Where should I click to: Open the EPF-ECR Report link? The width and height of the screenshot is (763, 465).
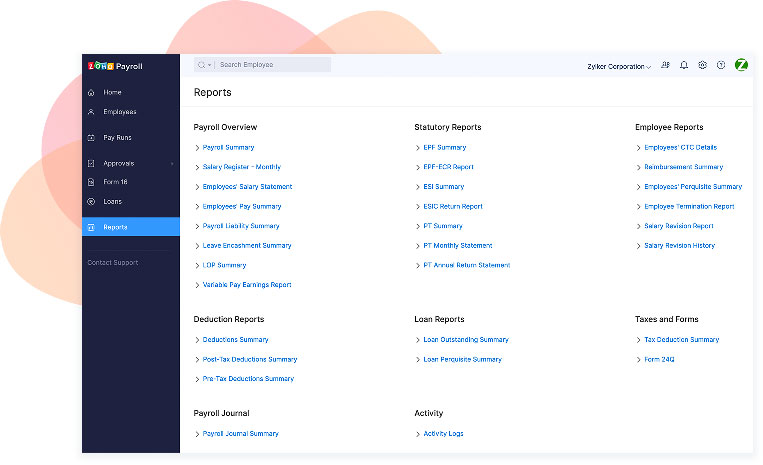(x=448, y=167)
